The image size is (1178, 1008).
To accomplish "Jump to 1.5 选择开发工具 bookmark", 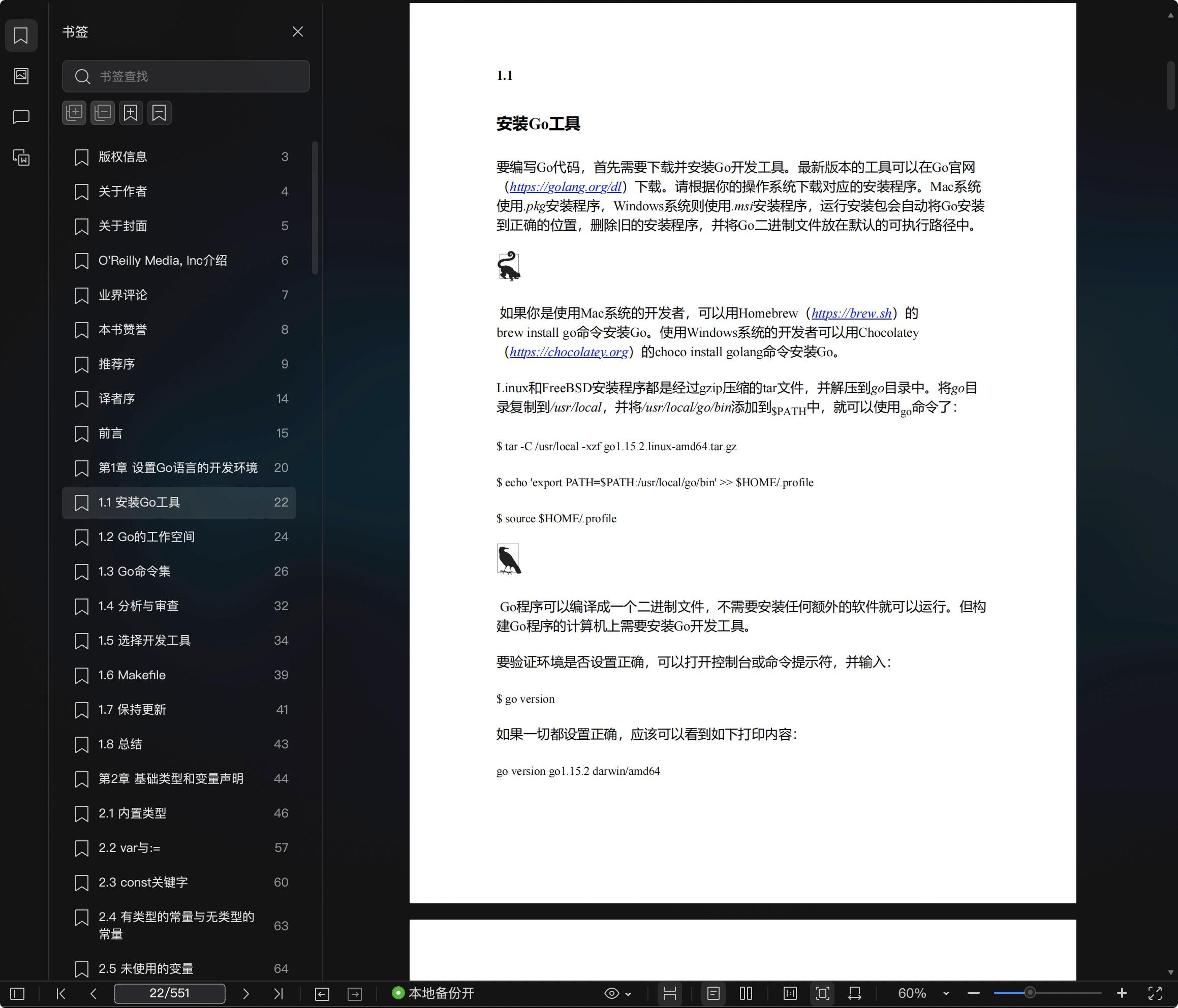I will click(179, 641).
